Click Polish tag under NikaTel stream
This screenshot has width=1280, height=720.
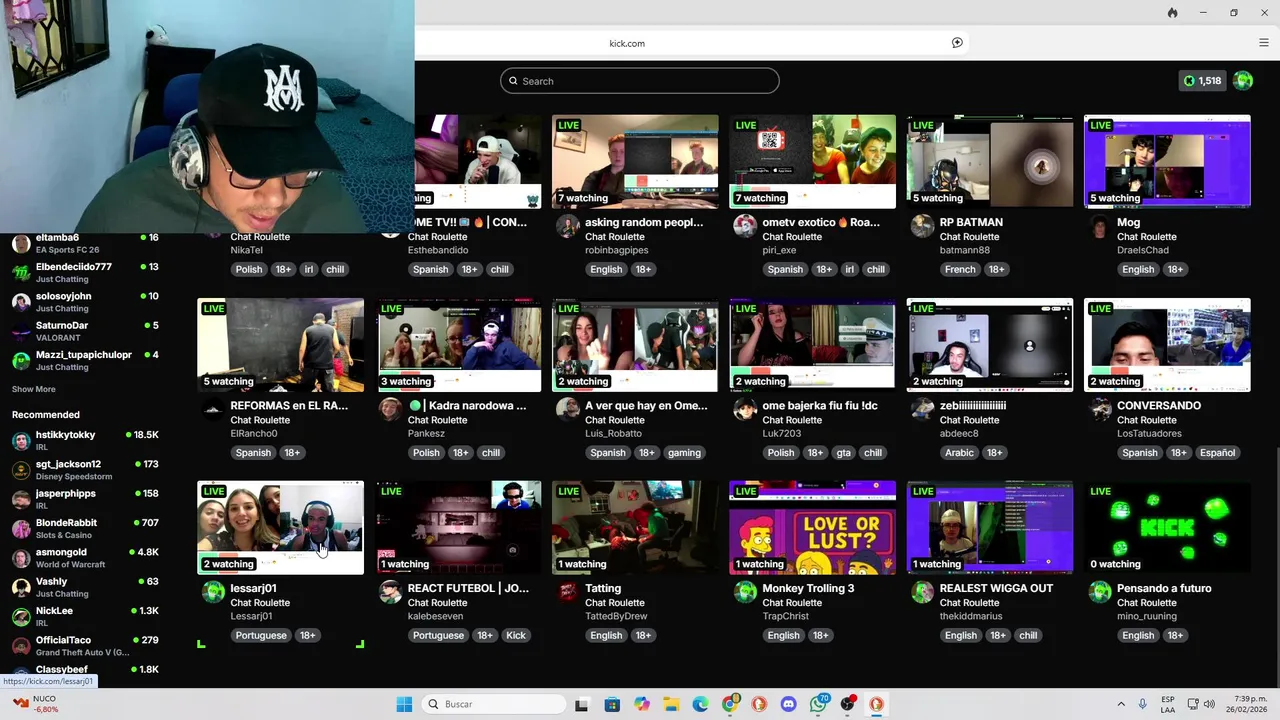(249, 269)
